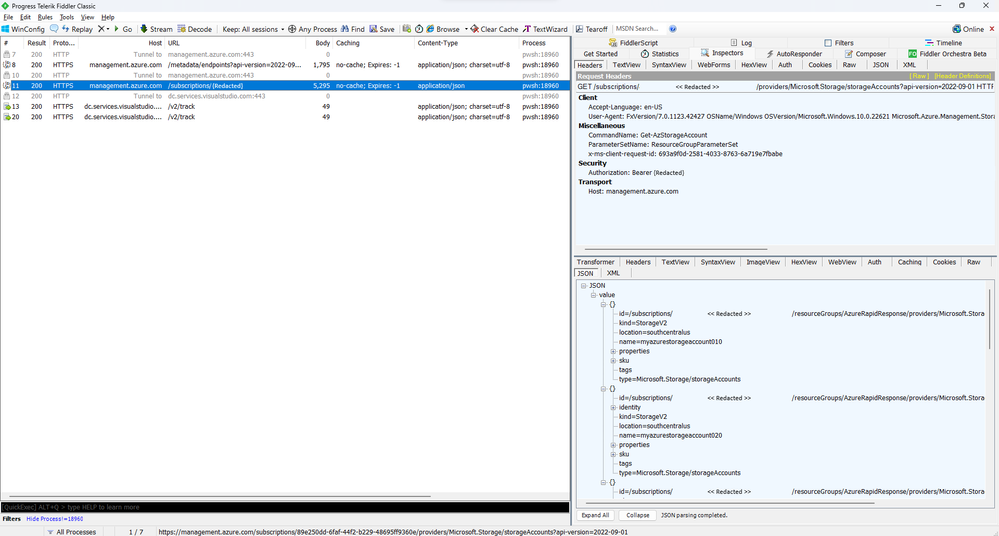The width and height of the screenshot is (999, 536).
Task: Click the Expand All button
Action: click(x=595, y=515)
